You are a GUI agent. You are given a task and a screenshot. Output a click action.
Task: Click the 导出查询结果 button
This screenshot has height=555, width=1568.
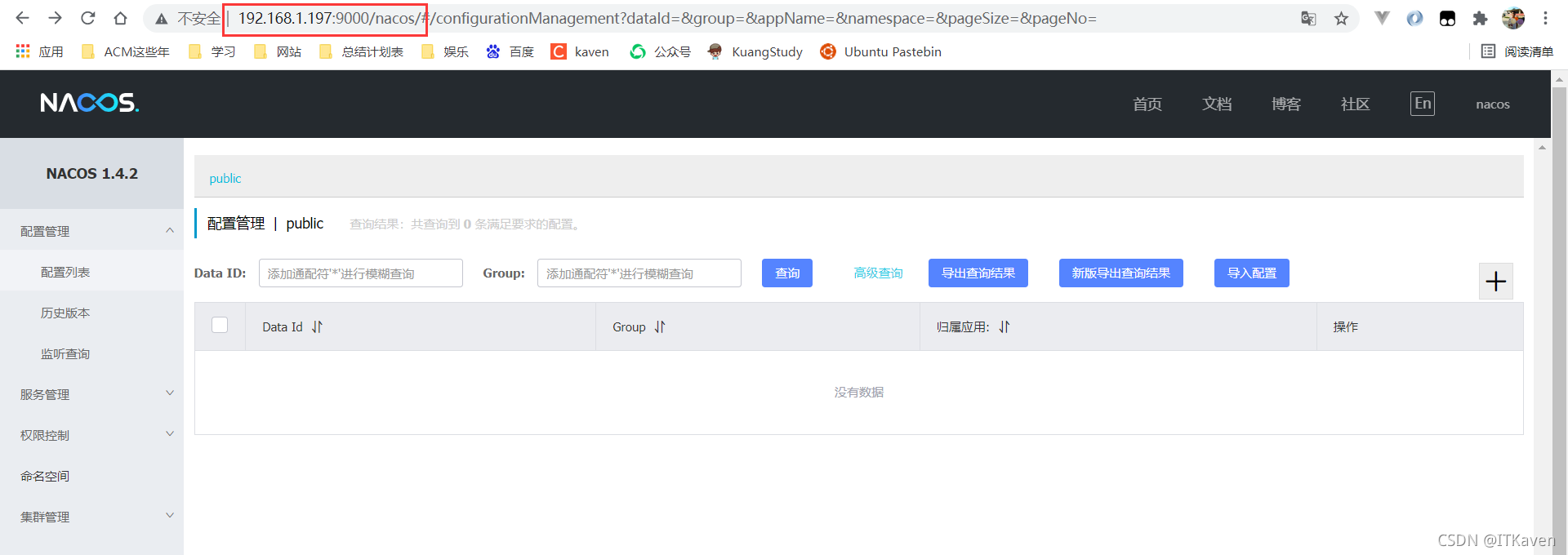tap(978, 273)
